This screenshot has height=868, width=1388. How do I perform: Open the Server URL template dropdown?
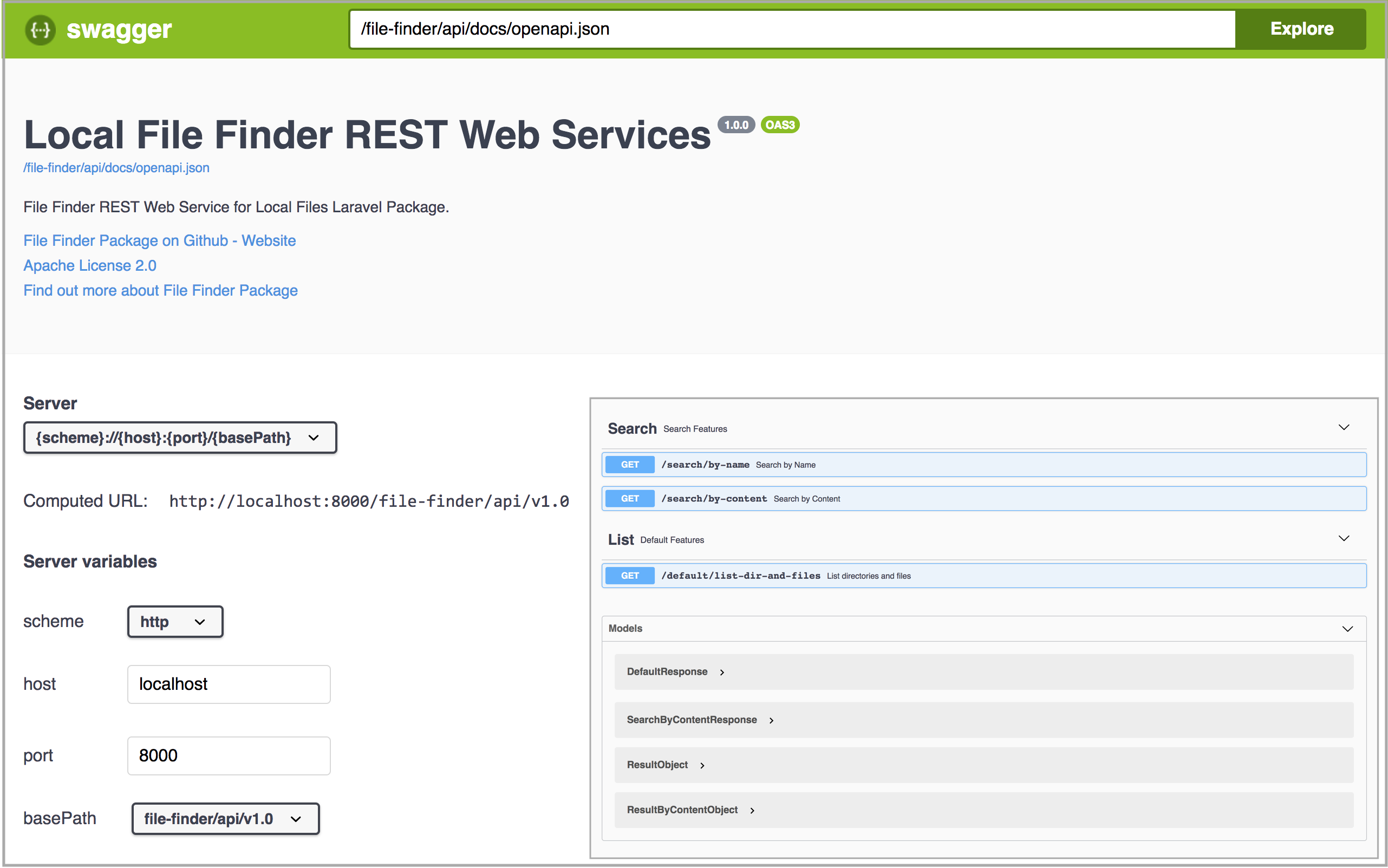(x=180, y=438)
